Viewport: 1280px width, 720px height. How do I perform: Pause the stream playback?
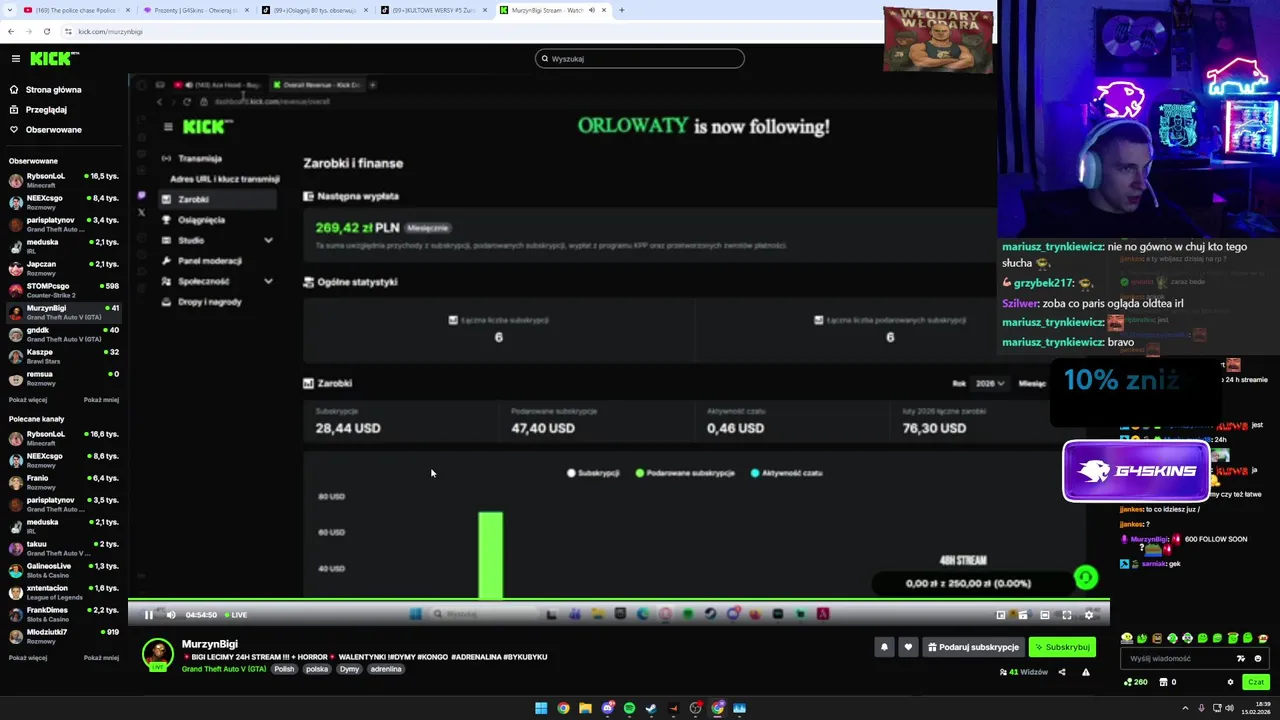tap(149, 615)
